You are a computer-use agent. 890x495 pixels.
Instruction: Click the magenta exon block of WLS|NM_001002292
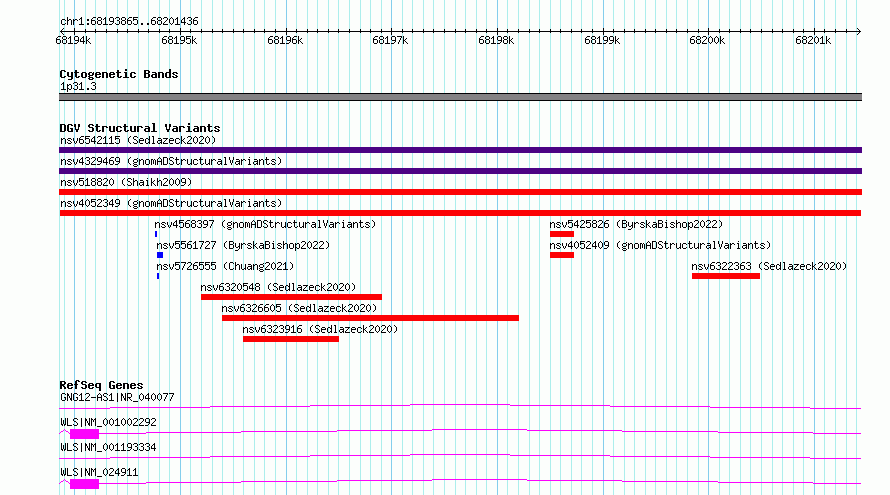[x=85, y=434]
